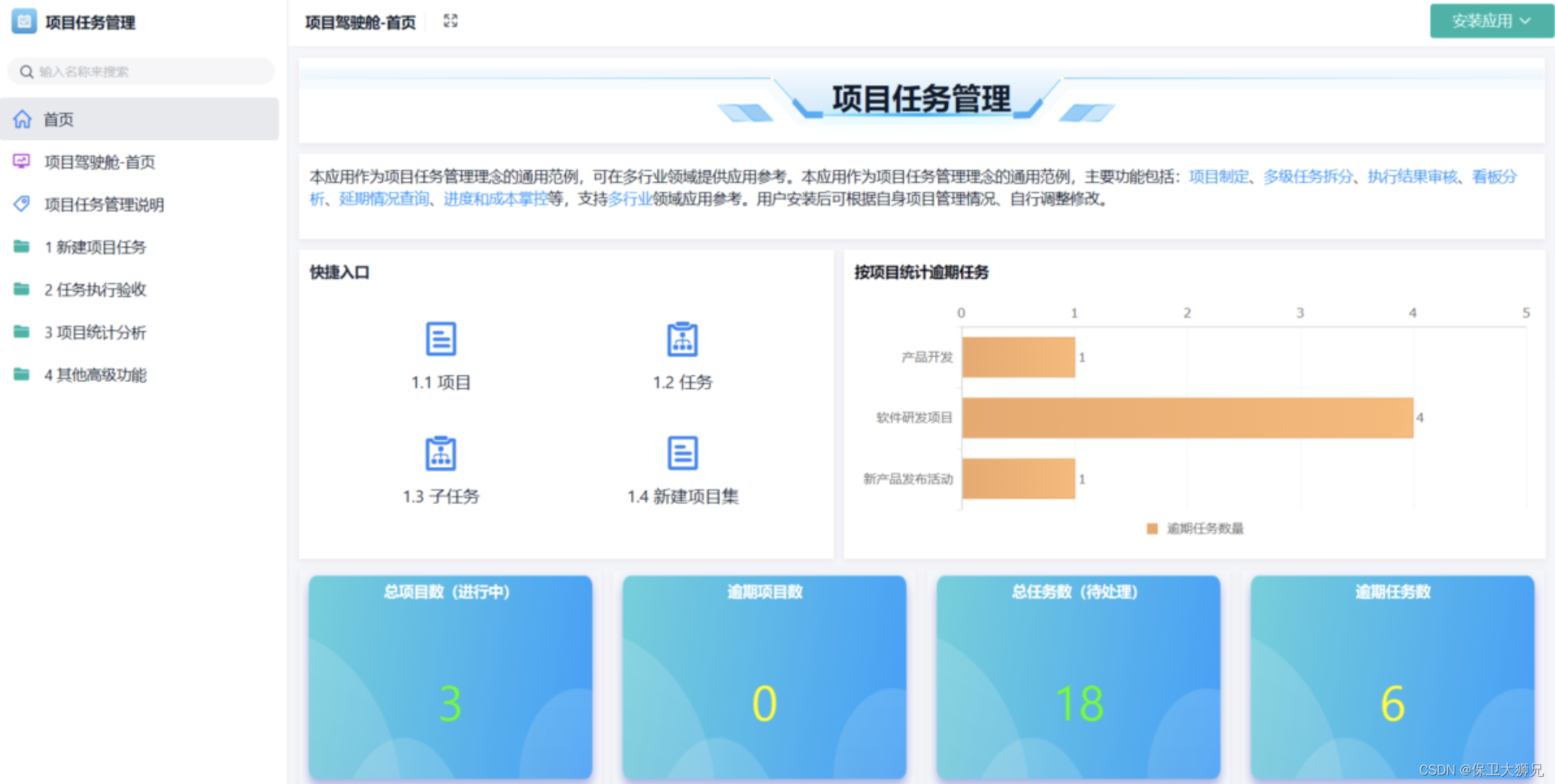This screenshot has height=784, width=1555.
Task: Open the 4 其他高级功能 menu item
Action: coord(95,375)
